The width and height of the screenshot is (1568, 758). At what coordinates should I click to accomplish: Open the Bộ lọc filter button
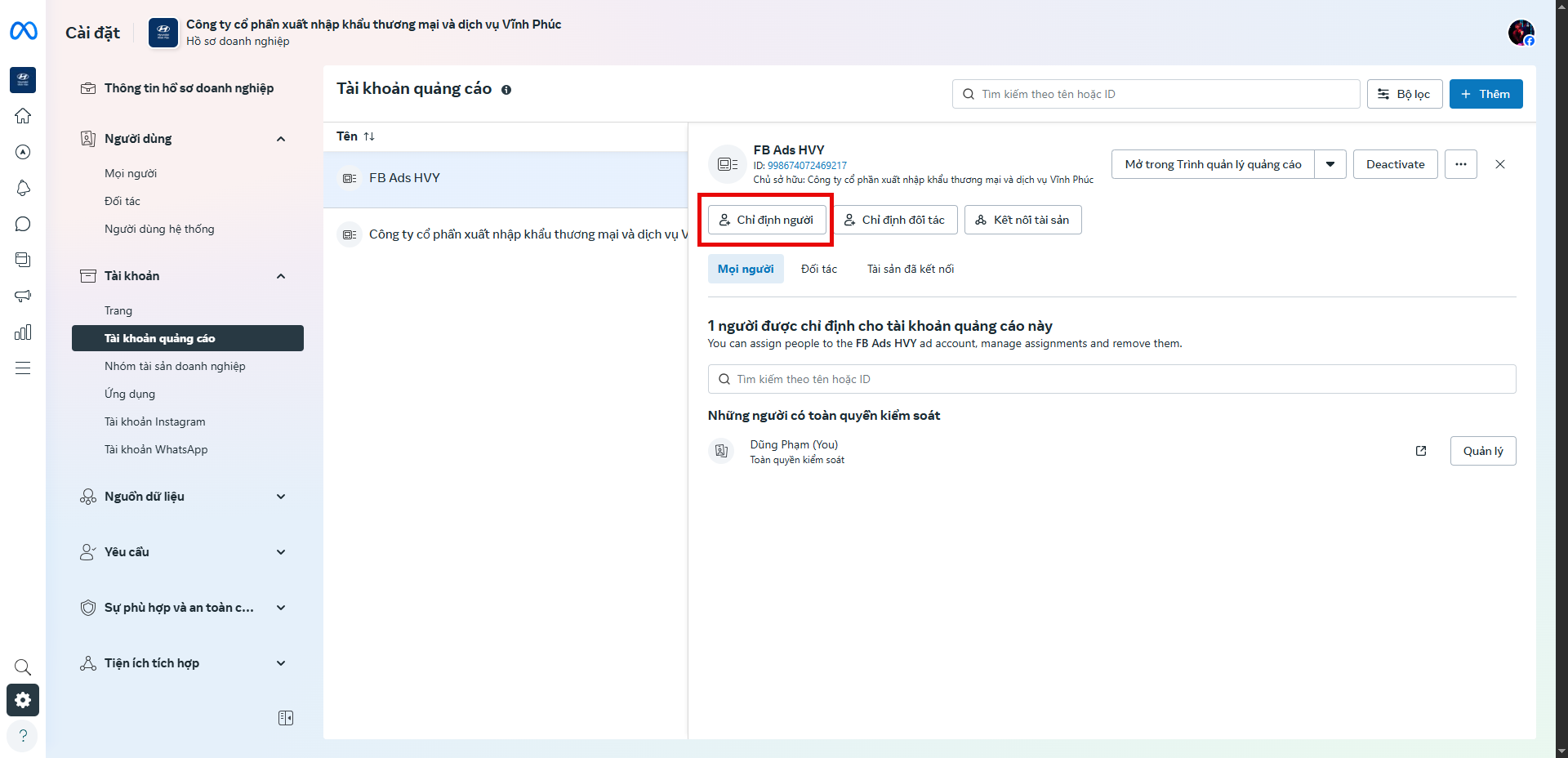click(1404, 94)
